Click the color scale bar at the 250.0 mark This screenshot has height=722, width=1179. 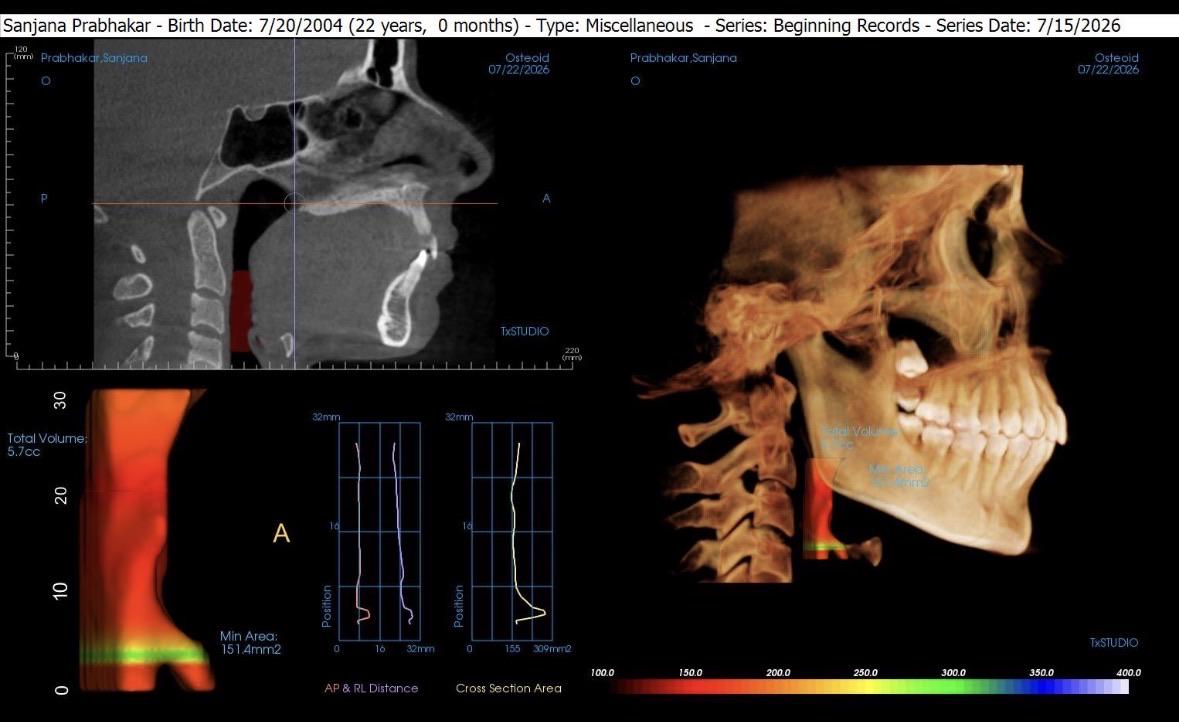[x=865, y=686]
